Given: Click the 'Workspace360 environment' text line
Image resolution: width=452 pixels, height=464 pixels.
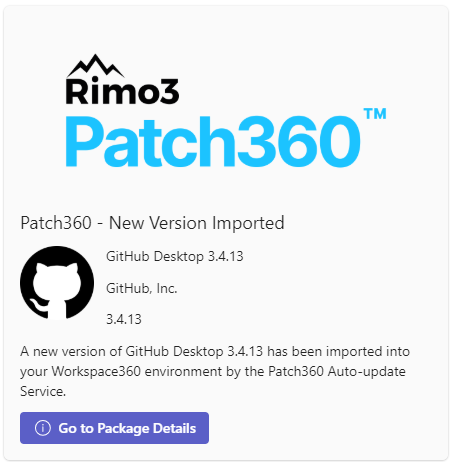Looking at the screenshot, I should coord(137,372).
